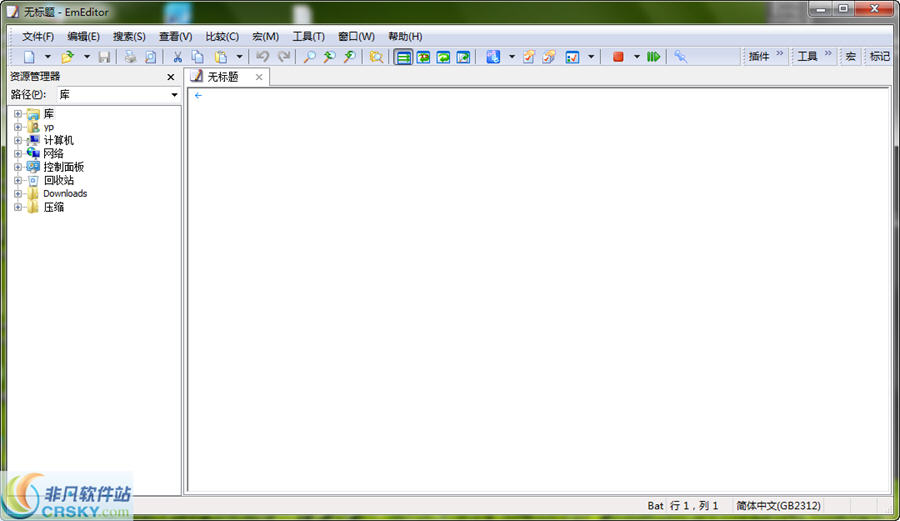
Task: Expand the 压缩 tree node
Action: (x=18, y=207)
